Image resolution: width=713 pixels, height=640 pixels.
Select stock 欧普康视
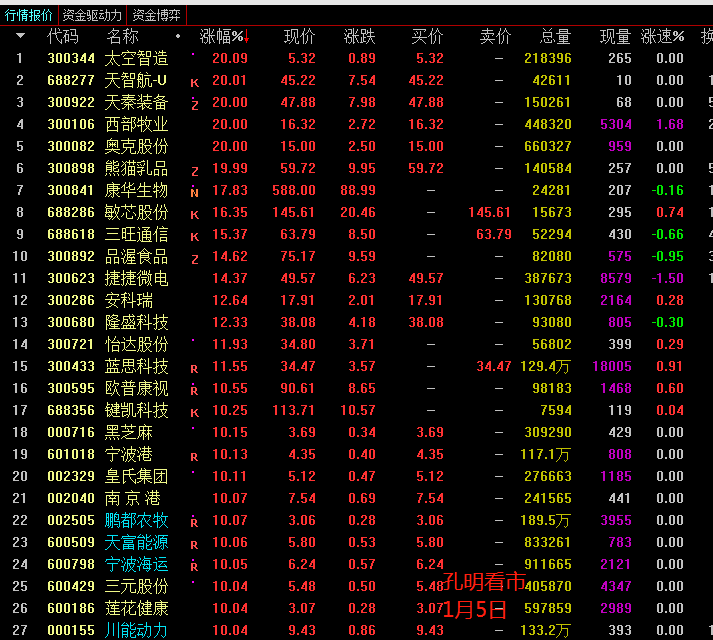coord(136,388)
